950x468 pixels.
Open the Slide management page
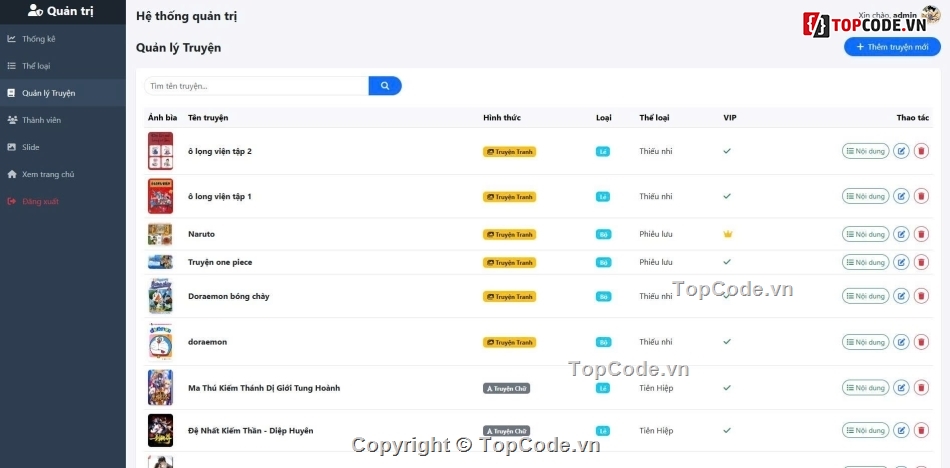point(31,147)
